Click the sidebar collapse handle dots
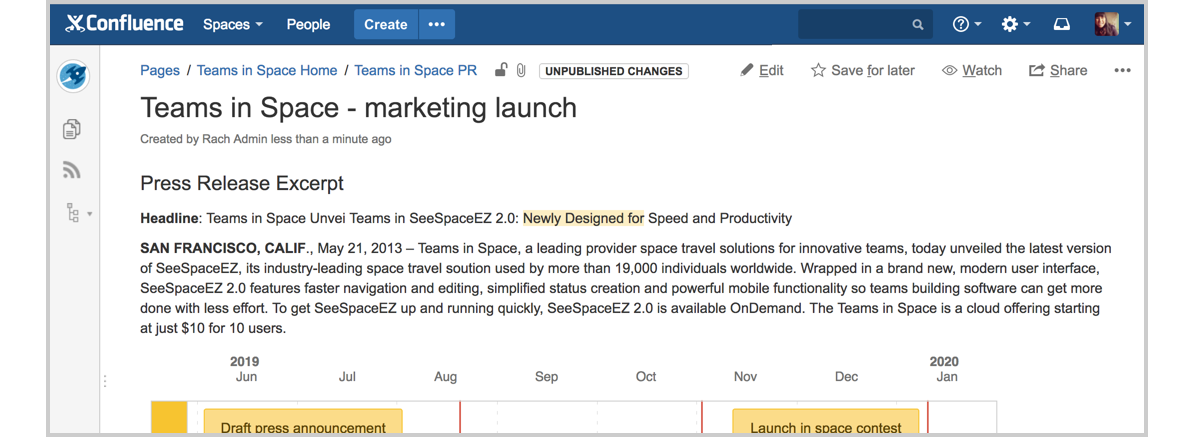The image size is (1200, 438). tap(105, 381)
